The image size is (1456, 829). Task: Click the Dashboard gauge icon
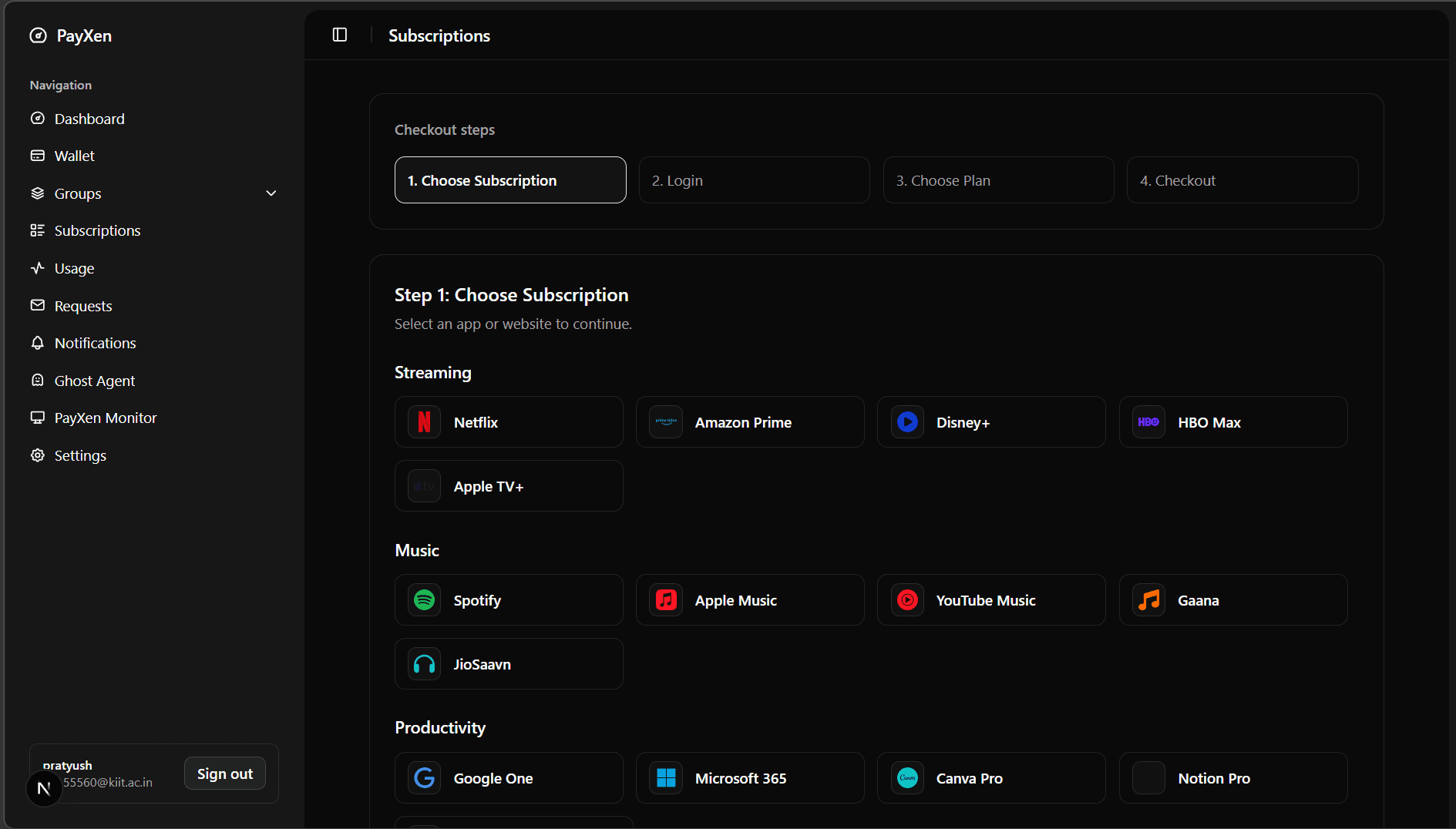[38, 118]
